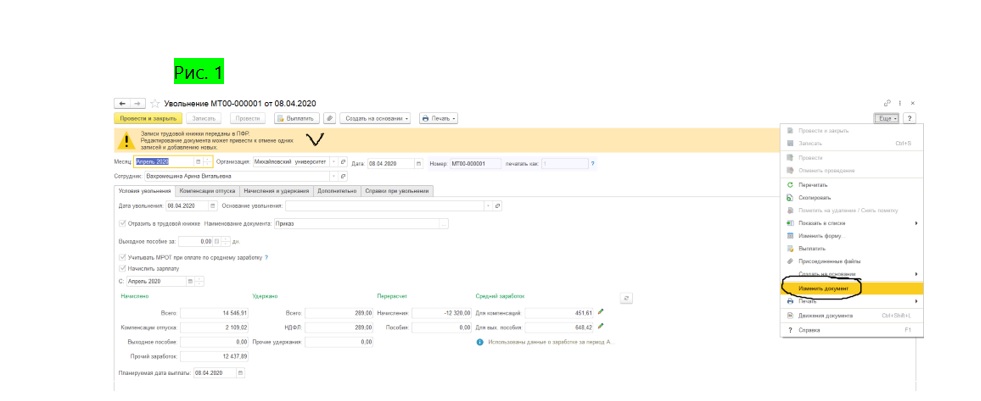Toggle Начислить зарплату checkbox

tap(122, 268)
